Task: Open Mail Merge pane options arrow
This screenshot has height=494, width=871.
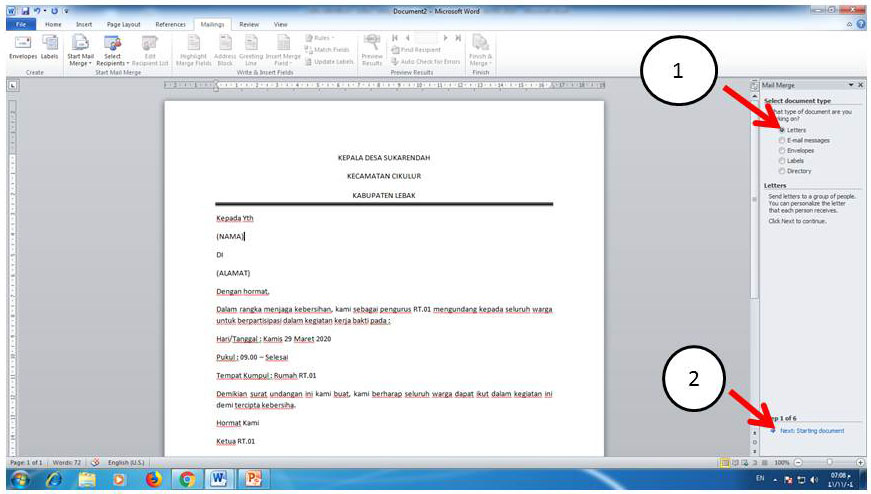Action: pyautogui.click(x=851, y=85)
